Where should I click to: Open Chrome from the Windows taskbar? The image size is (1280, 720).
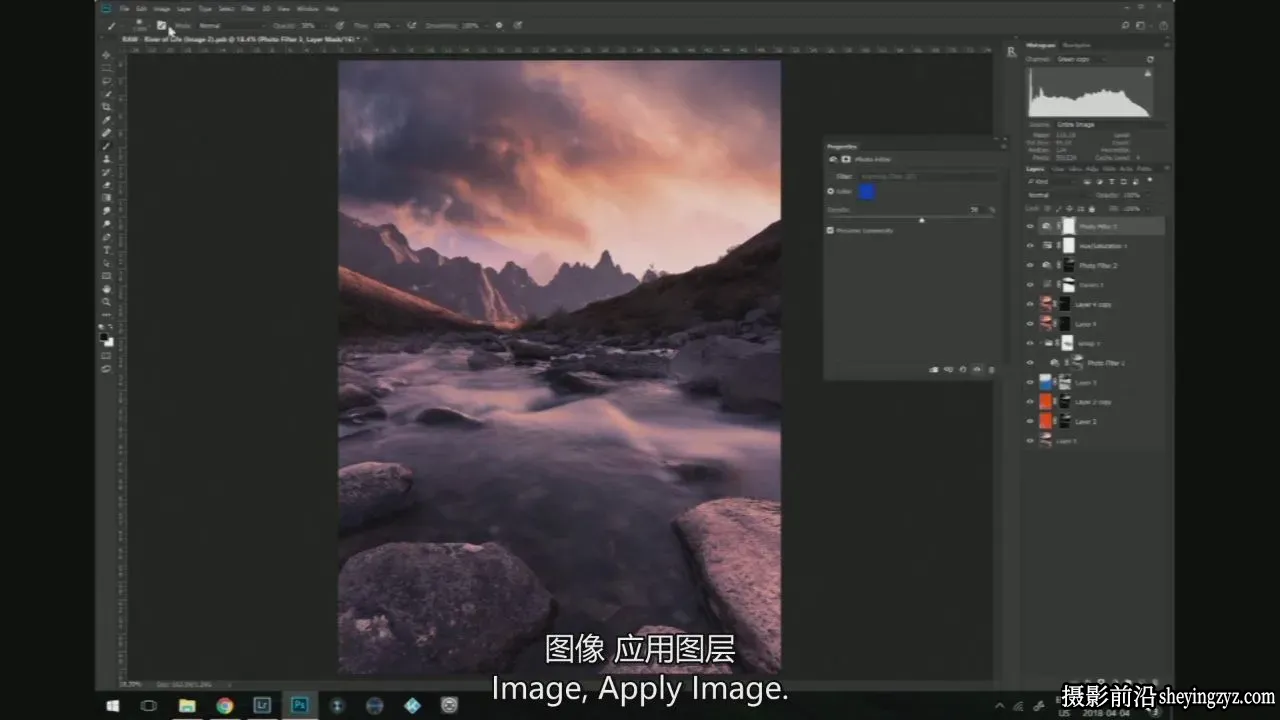tap(224, 705)
